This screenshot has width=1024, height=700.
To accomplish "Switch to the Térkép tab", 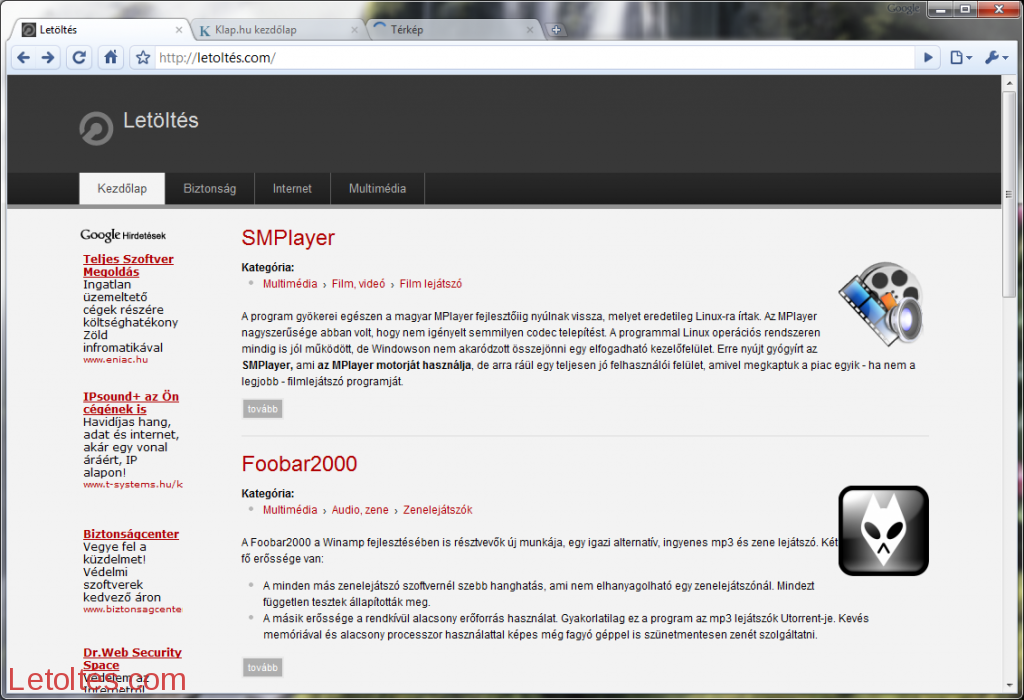I will coord(454,30).
